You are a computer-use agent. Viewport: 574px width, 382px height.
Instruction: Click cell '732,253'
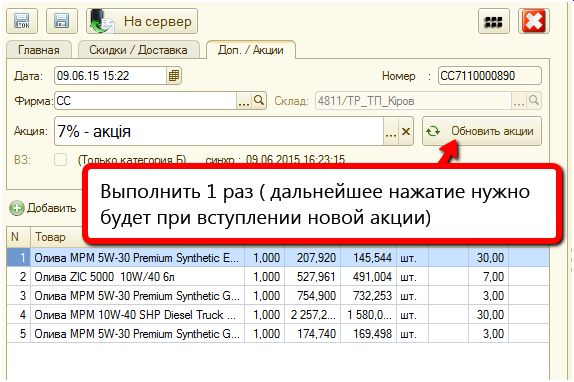(369, 296)
